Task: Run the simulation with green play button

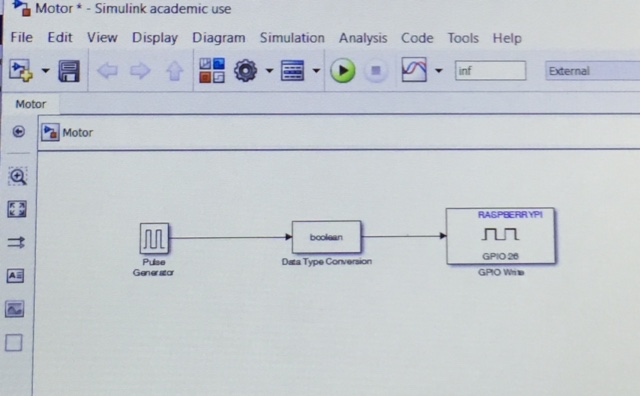Action: point(342,71)
